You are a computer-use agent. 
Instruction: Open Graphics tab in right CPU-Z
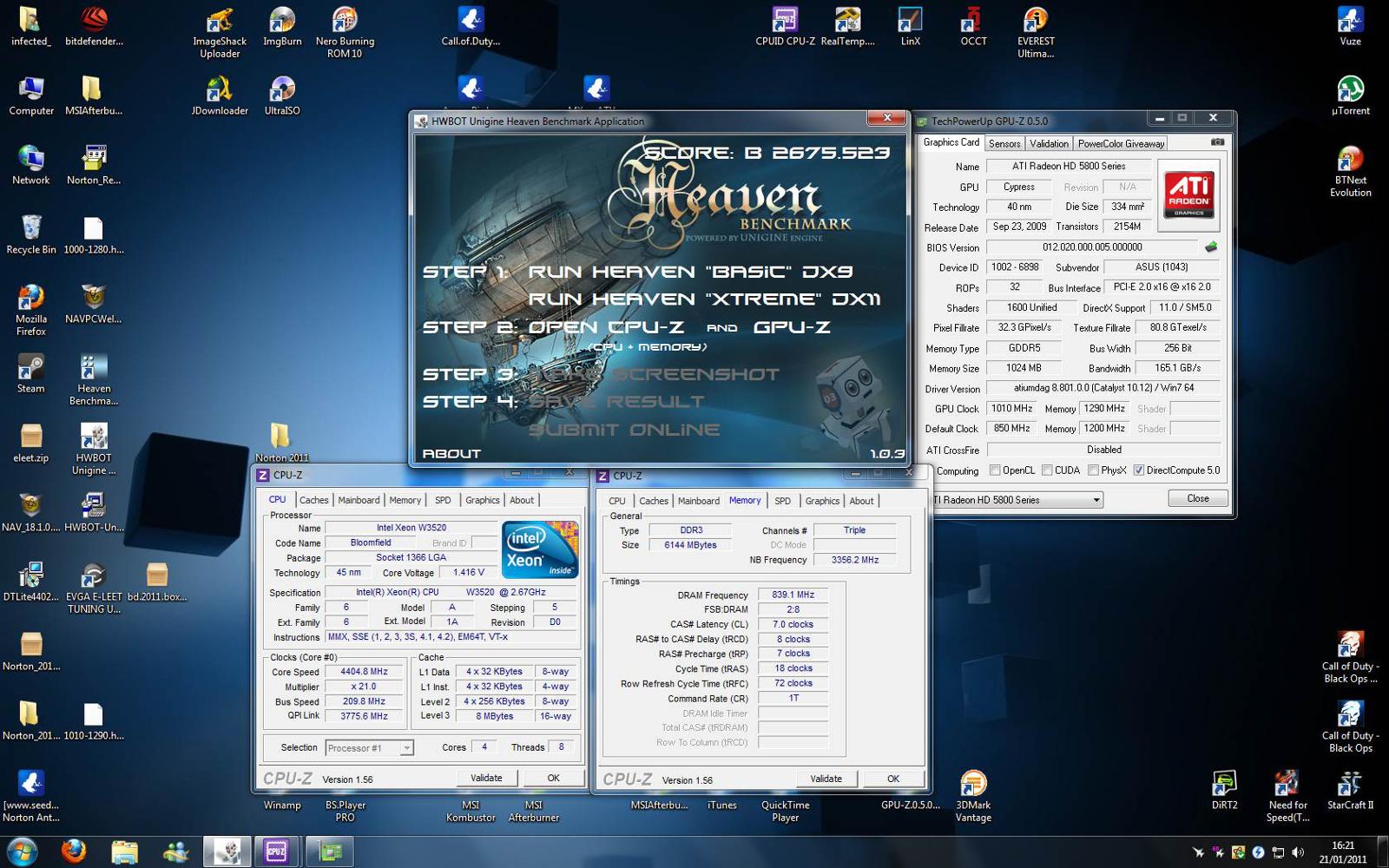822,501
